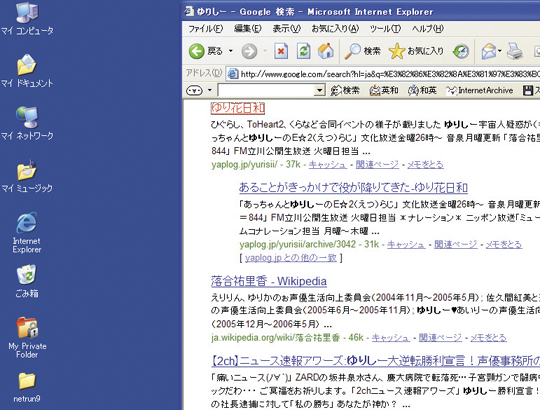
Task: Open the My Documents (マイ ドキュメント) desktop icon
Action: 27,71
